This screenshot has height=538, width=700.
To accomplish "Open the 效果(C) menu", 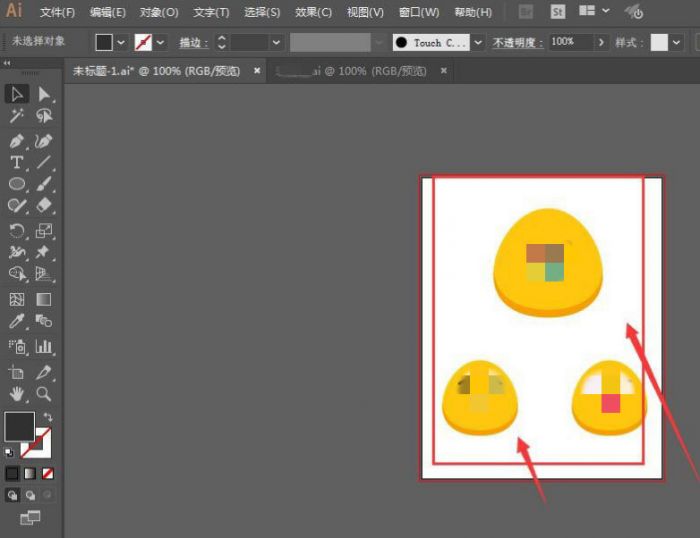I will pos(314,13).
